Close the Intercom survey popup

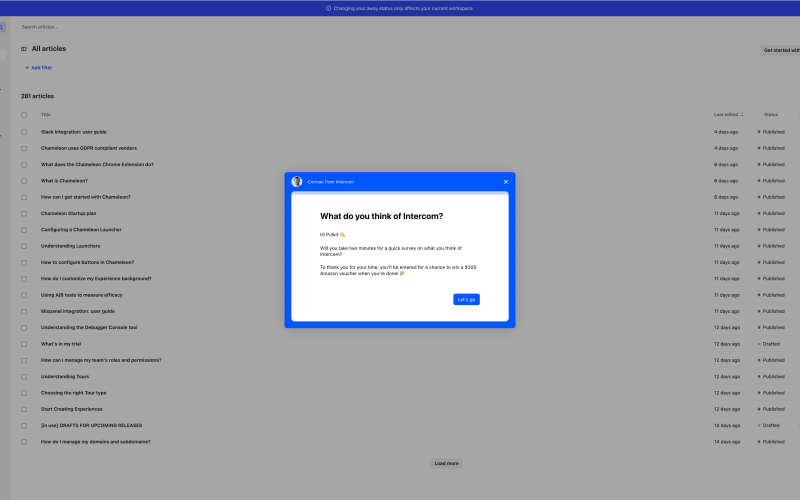click(x=506, y=182)
